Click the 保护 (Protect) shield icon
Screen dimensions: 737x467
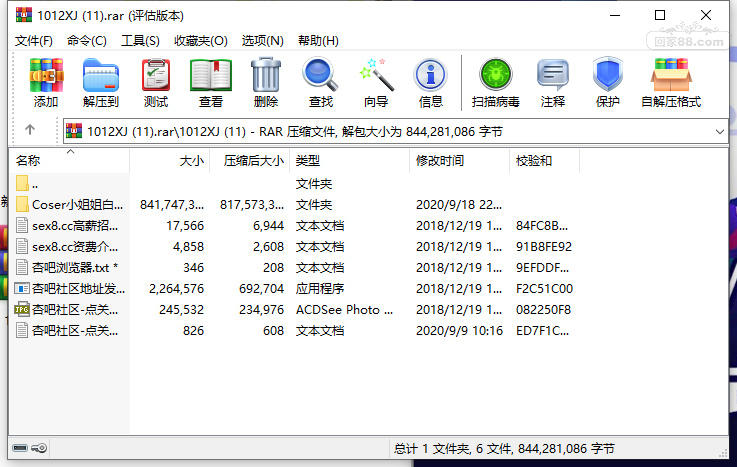tap(607, 83)
